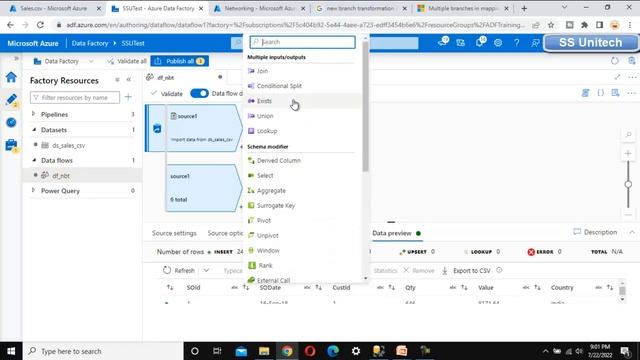Toggle the Data flow debug switch

coord(199,93)
